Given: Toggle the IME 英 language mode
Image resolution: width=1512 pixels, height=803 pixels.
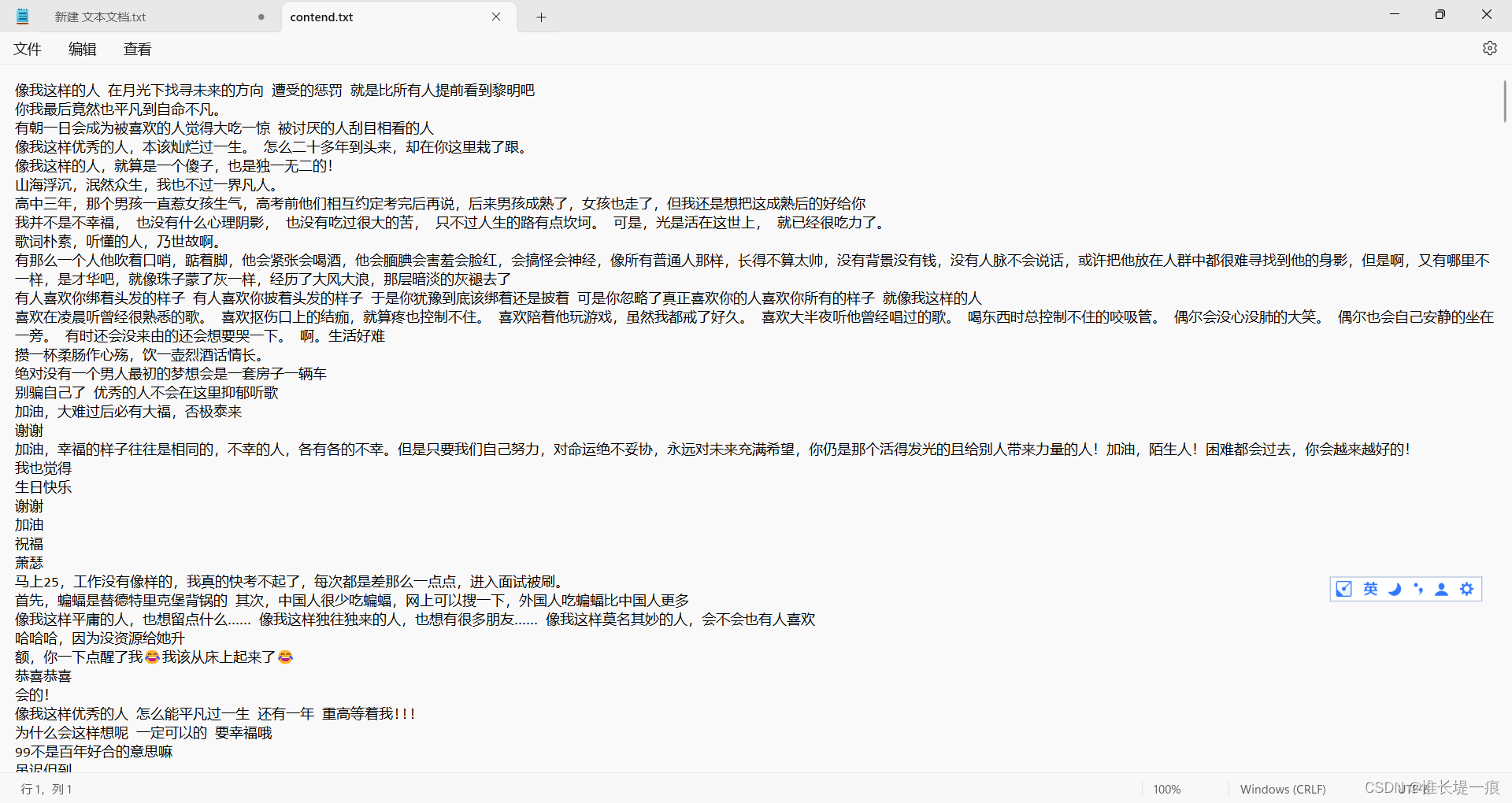Looking at the screenshot, I should coord(1370,589).
